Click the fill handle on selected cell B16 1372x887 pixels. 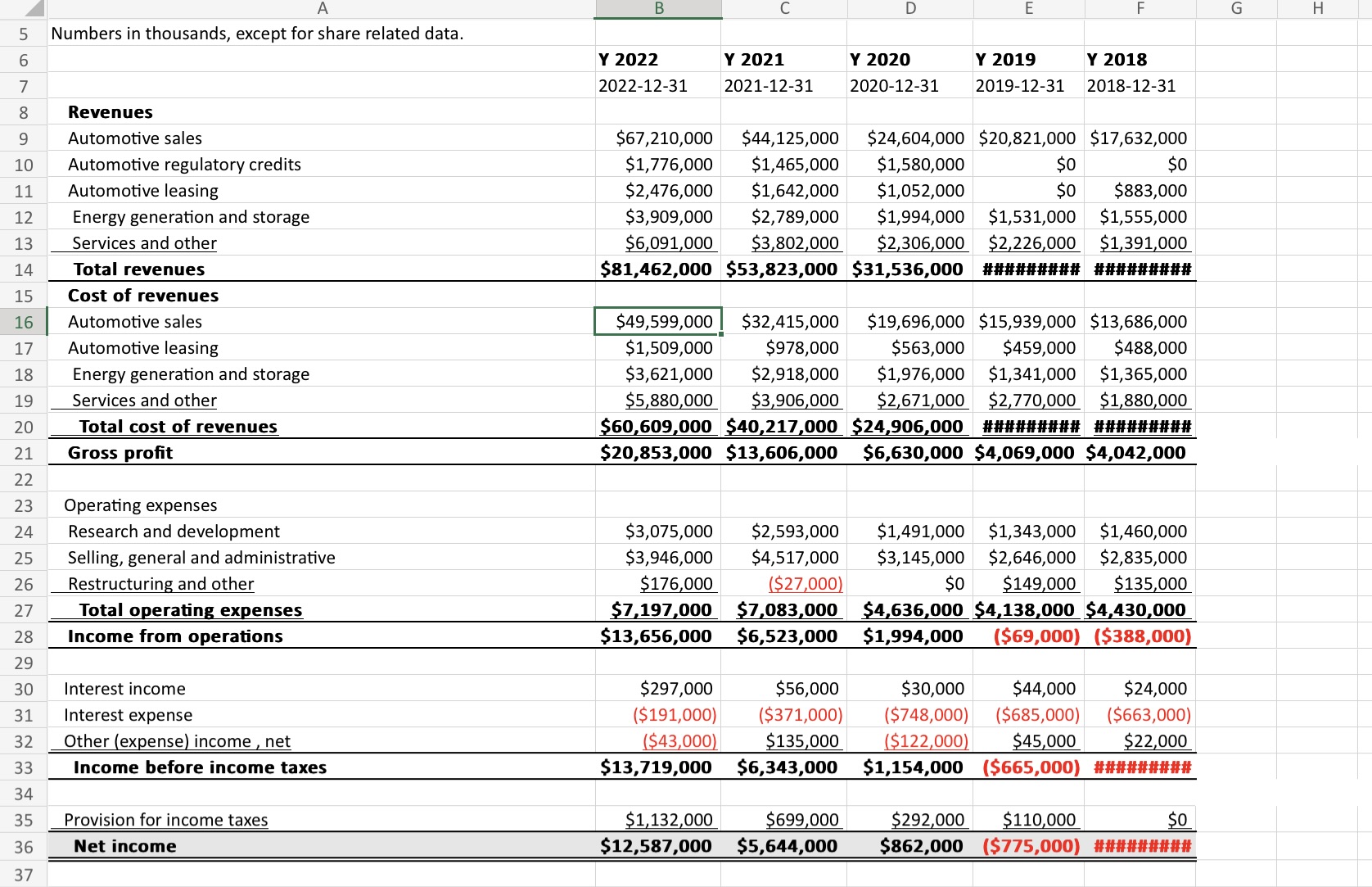point(720,333)
